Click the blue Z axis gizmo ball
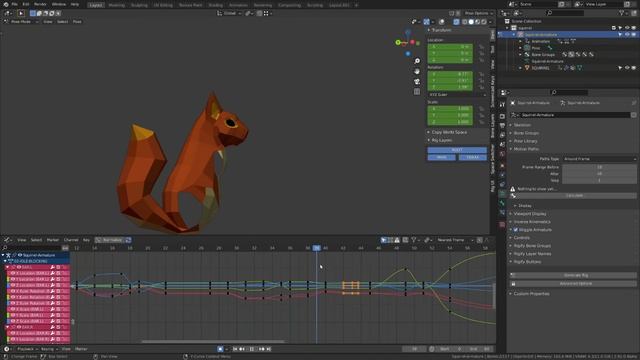Viewport: 640px width, 360px height. (408, 53)
